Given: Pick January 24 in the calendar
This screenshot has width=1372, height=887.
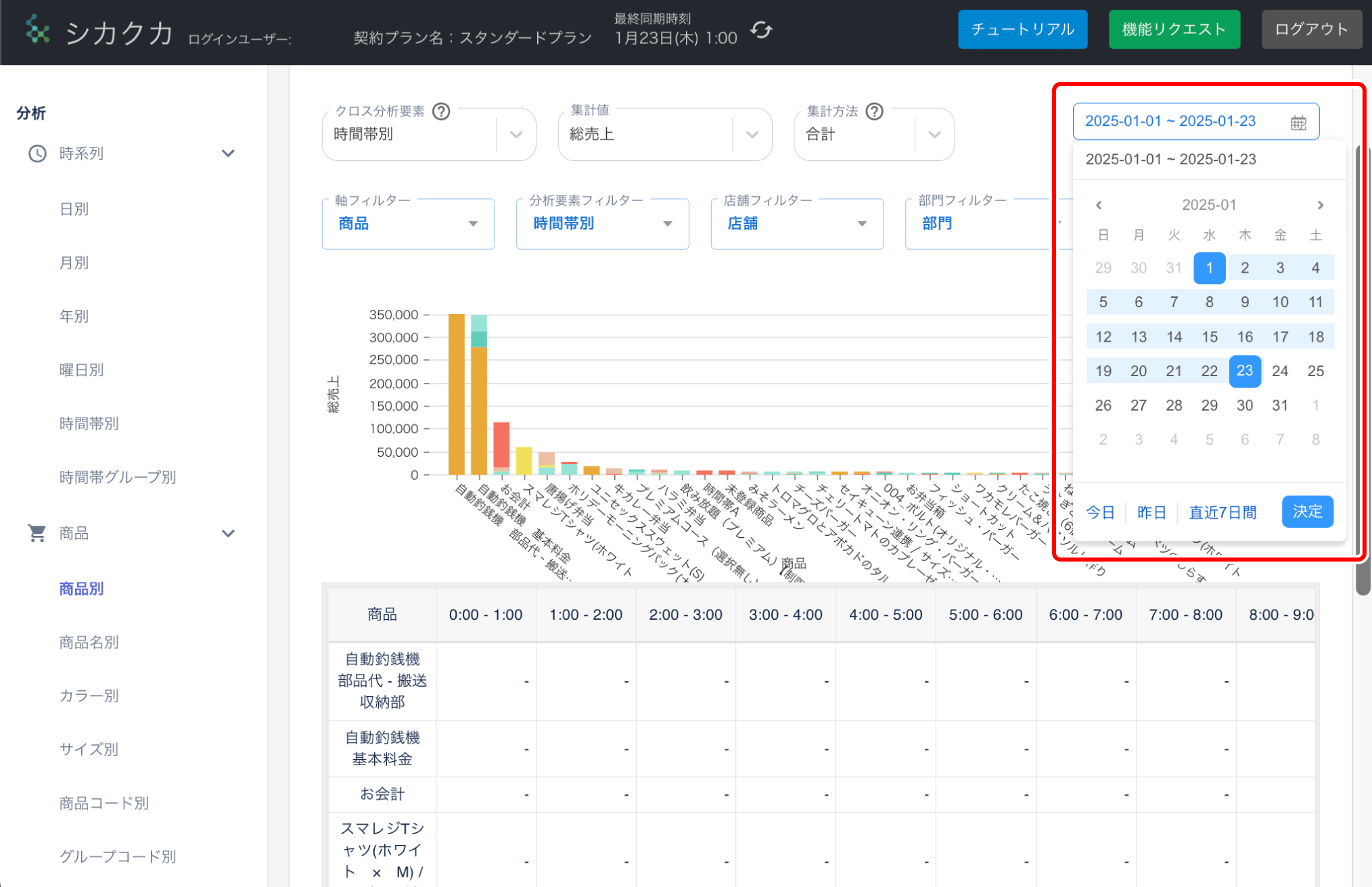Looking at the screenshot, I should pyautogui.click(x=1279, y=371).
